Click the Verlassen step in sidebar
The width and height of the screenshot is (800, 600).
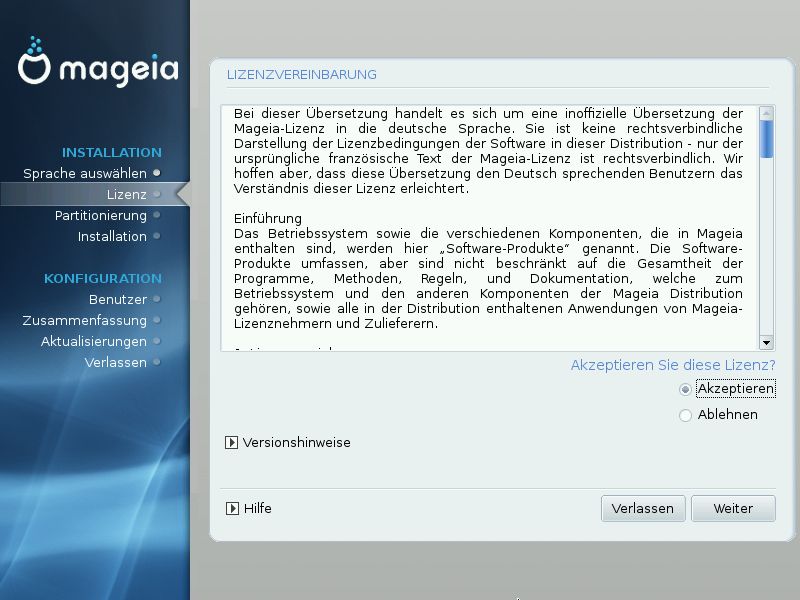point(115,362)
